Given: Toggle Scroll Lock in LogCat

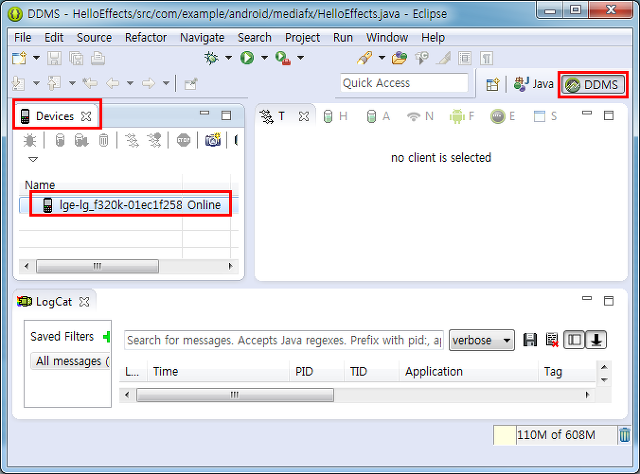Looking at the screenshot, I should point(596,340).
